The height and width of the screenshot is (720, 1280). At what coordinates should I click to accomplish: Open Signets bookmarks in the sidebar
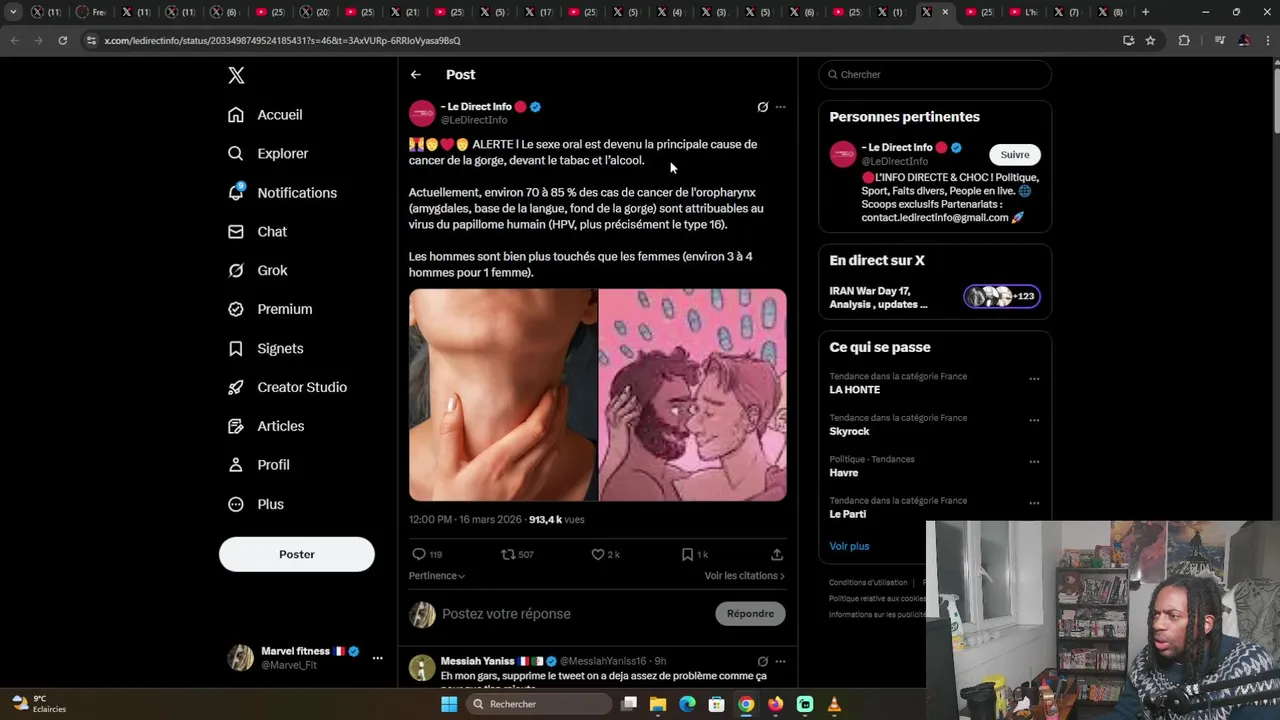(x=265, y=349)
